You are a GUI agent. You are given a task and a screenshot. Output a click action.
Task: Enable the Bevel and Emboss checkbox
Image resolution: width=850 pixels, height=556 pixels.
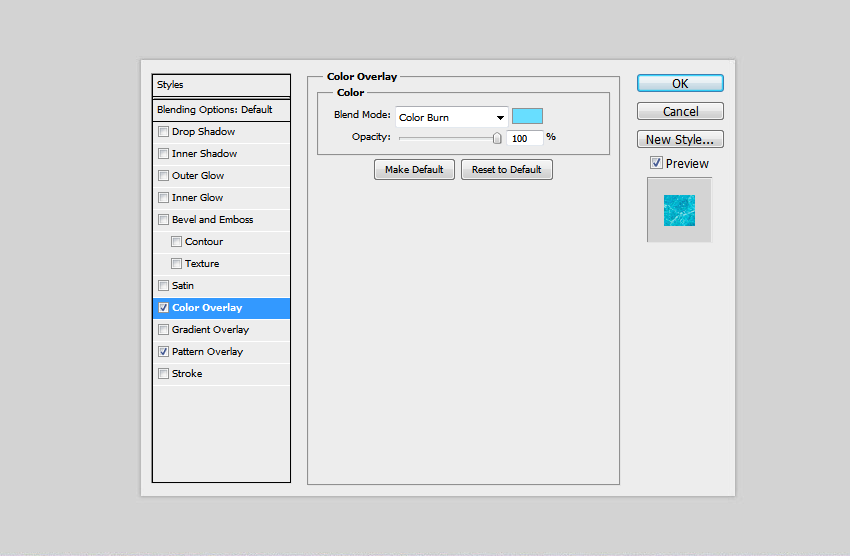pyautogui.click(x=163, y=219)
